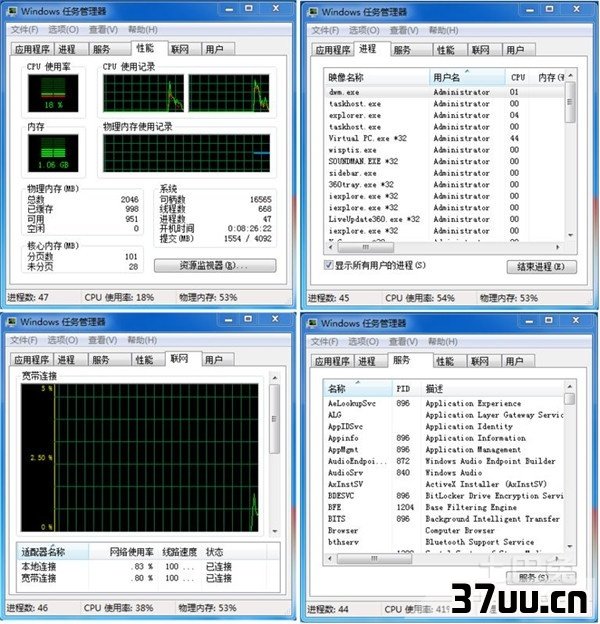The height and width of the screenshot is (624, 600).
Task: Click process list horizontal scroll-right arrow
Action: coord(558,247)
